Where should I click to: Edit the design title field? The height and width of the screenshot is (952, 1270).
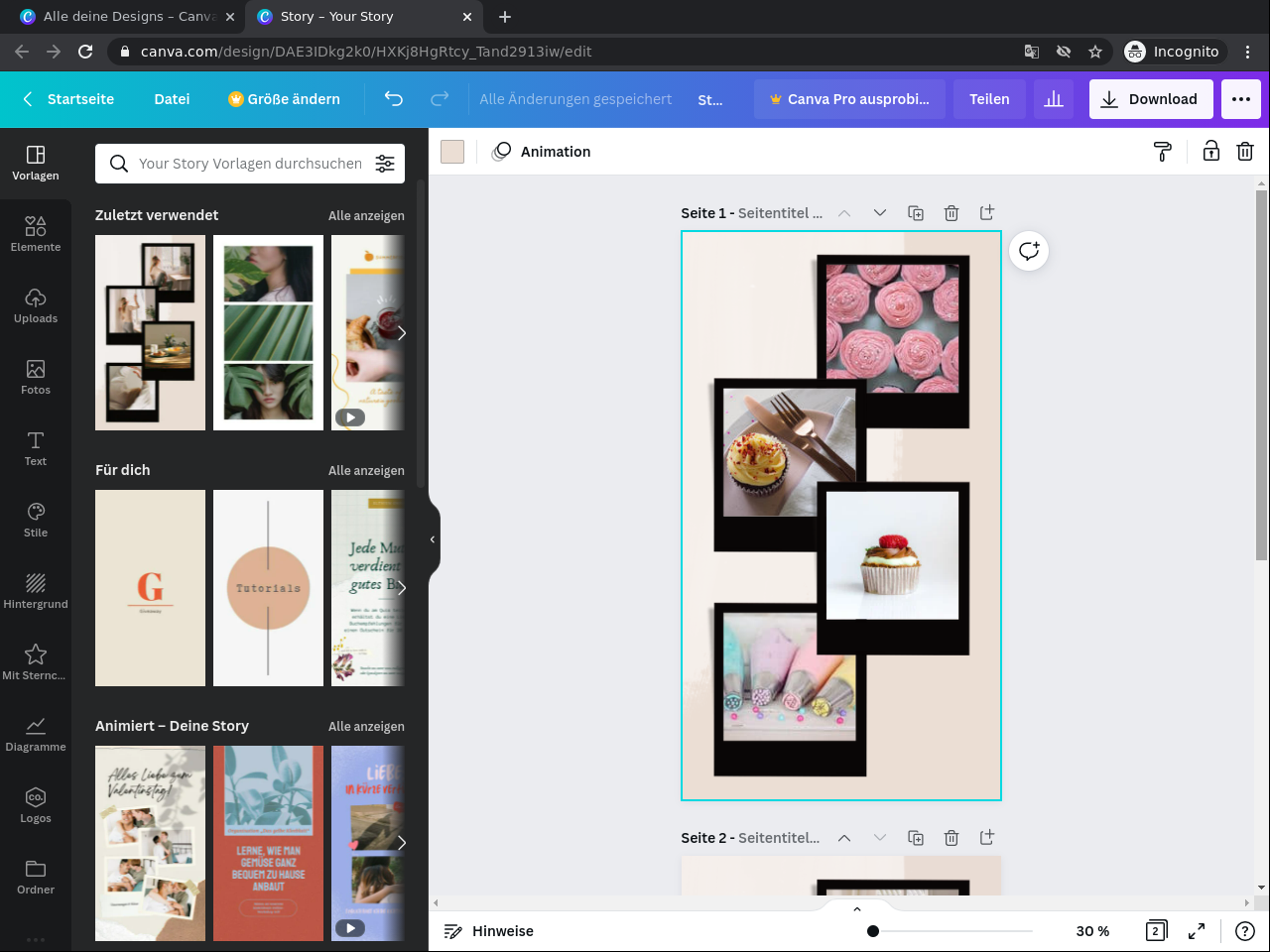pyautogui.click(x=710, y=99)
